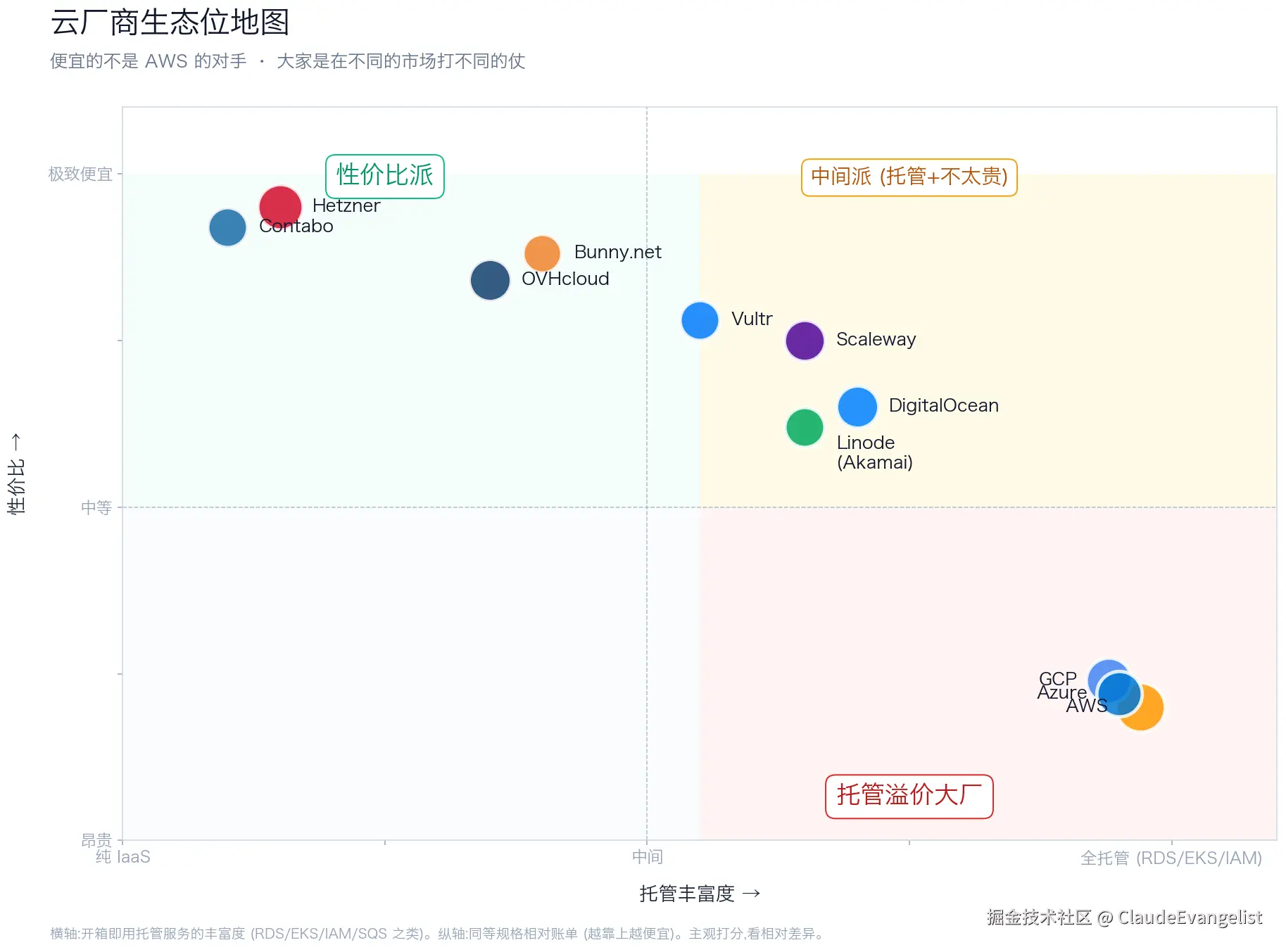Click the "Hetzner" label
1286x952 pixels.
click(x=346, y=205)
